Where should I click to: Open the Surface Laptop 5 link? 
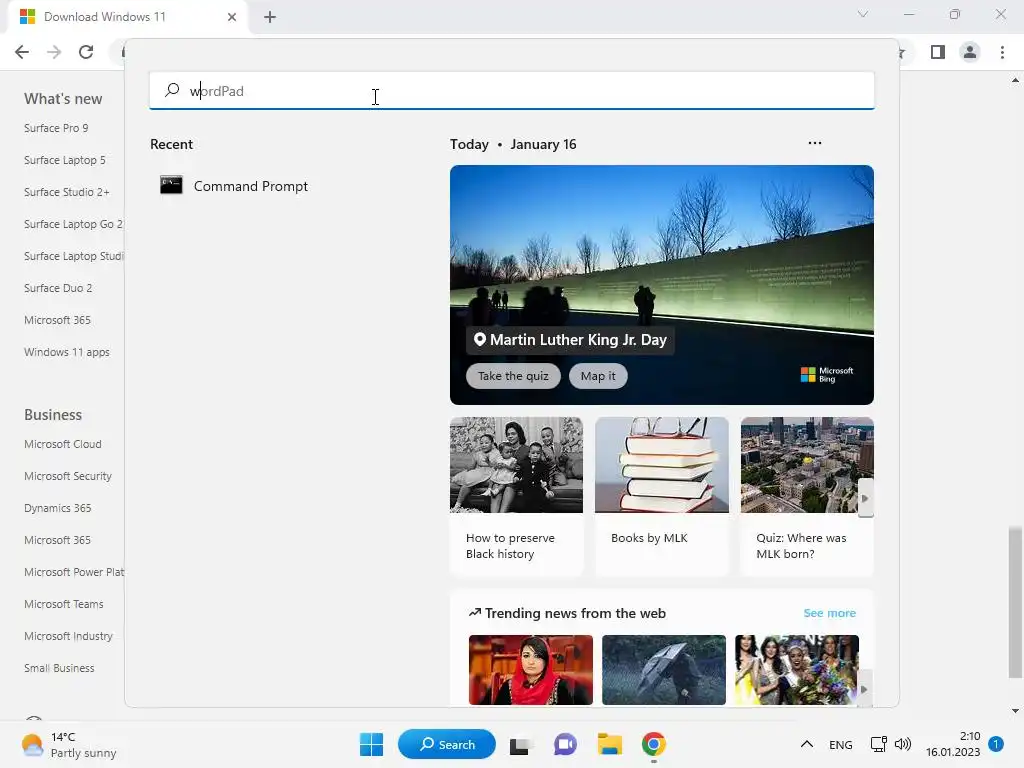tap(65, 160)
